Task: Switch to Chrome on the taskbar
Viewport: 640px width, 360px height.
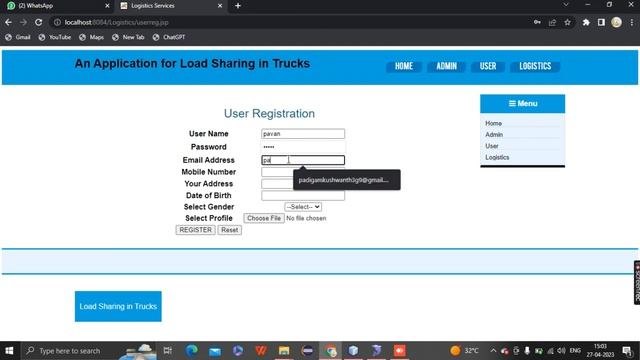Action: click(331, 351)
